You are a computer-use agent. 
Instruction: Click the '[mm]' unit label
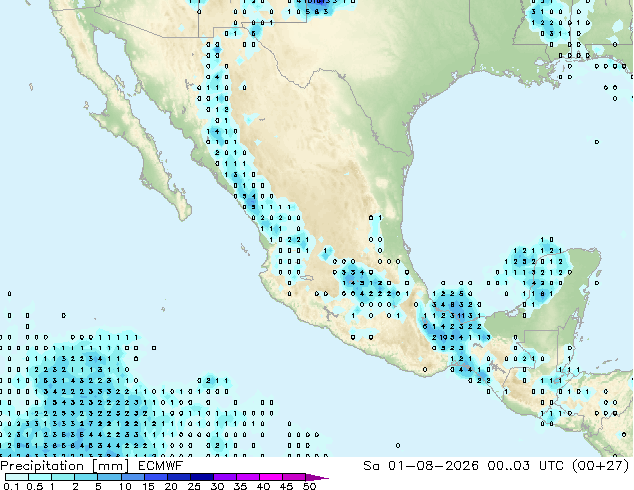pyautogui.click(x=111, y=466)
